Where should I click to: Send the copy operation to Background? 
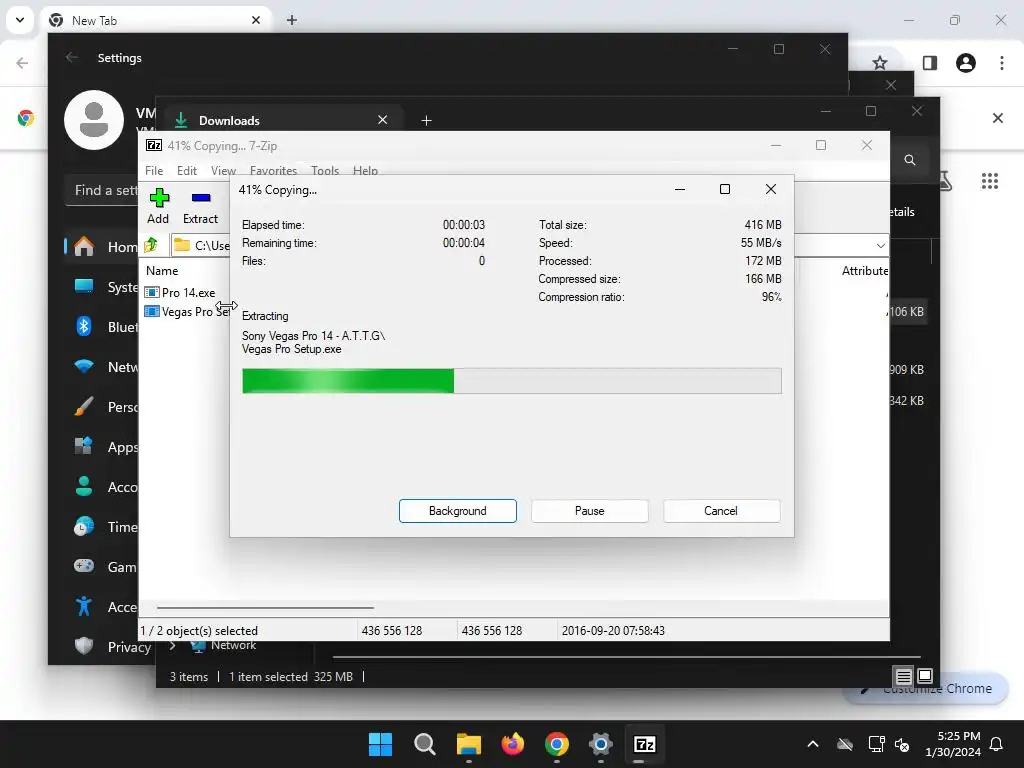[458, 511]
